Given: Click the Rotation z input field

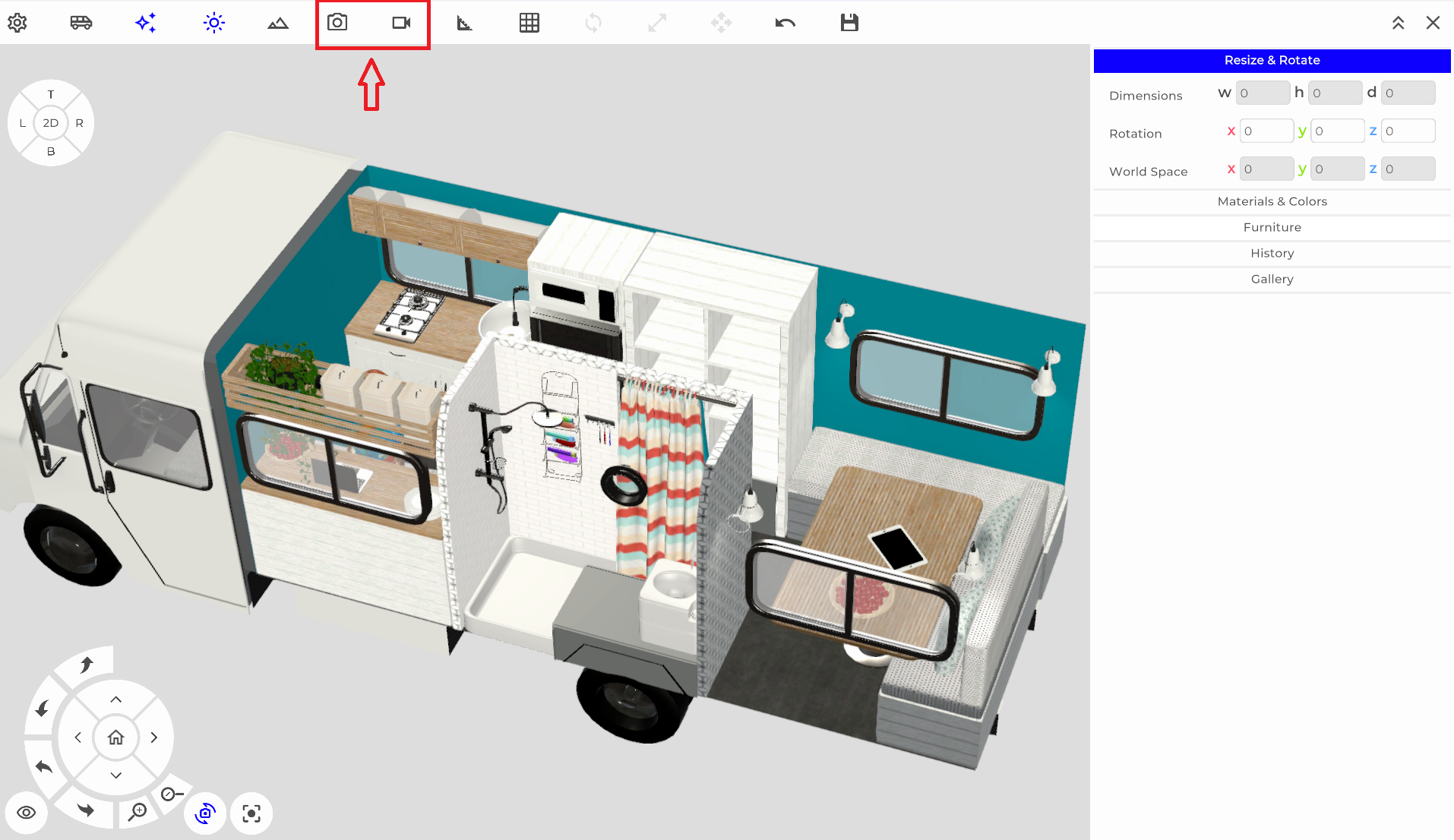Looking at the screenshot, I should [x=1408, y=131].
